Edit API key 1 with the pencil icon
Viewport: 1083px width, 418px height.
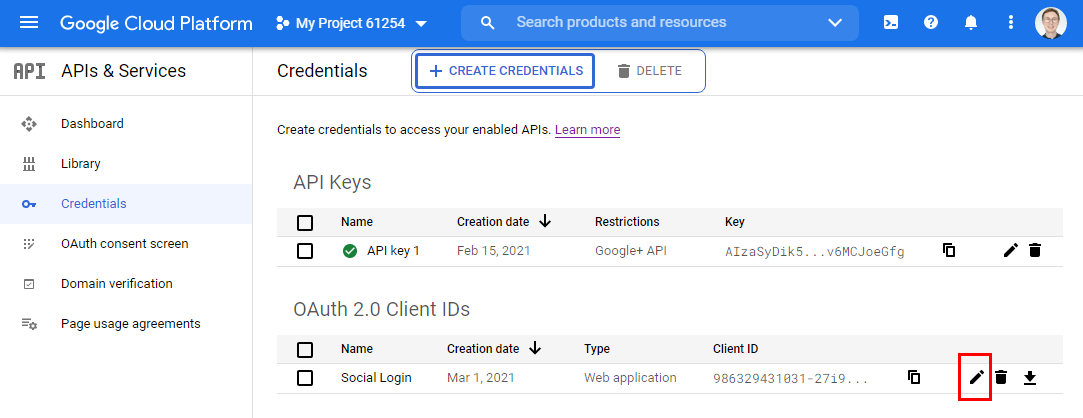1010,251
